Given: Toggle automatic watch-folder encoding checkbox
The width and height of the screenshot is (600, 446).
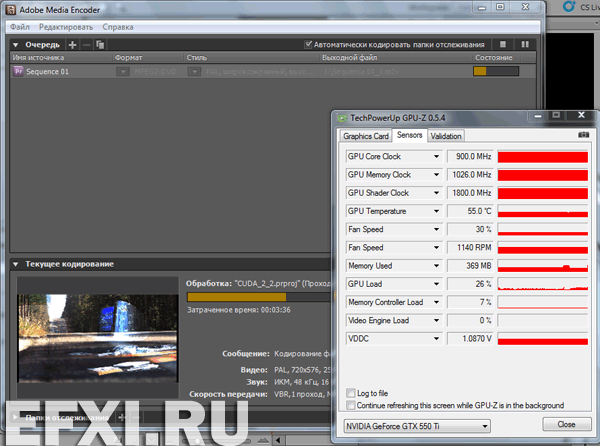Looking at the screenshot, I should (308, 44).
